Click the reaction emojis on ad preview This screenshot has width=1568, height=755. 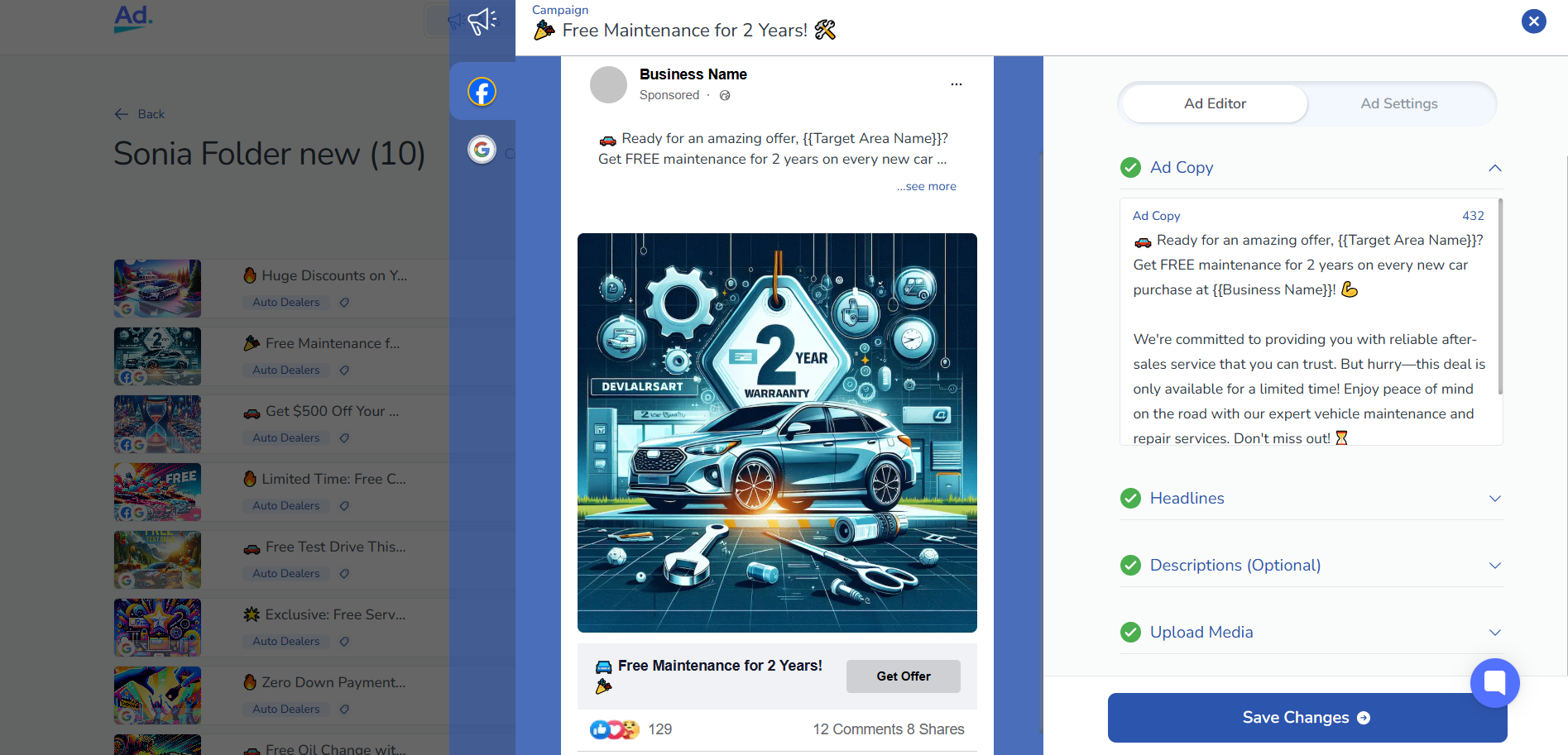pos(615,729)
